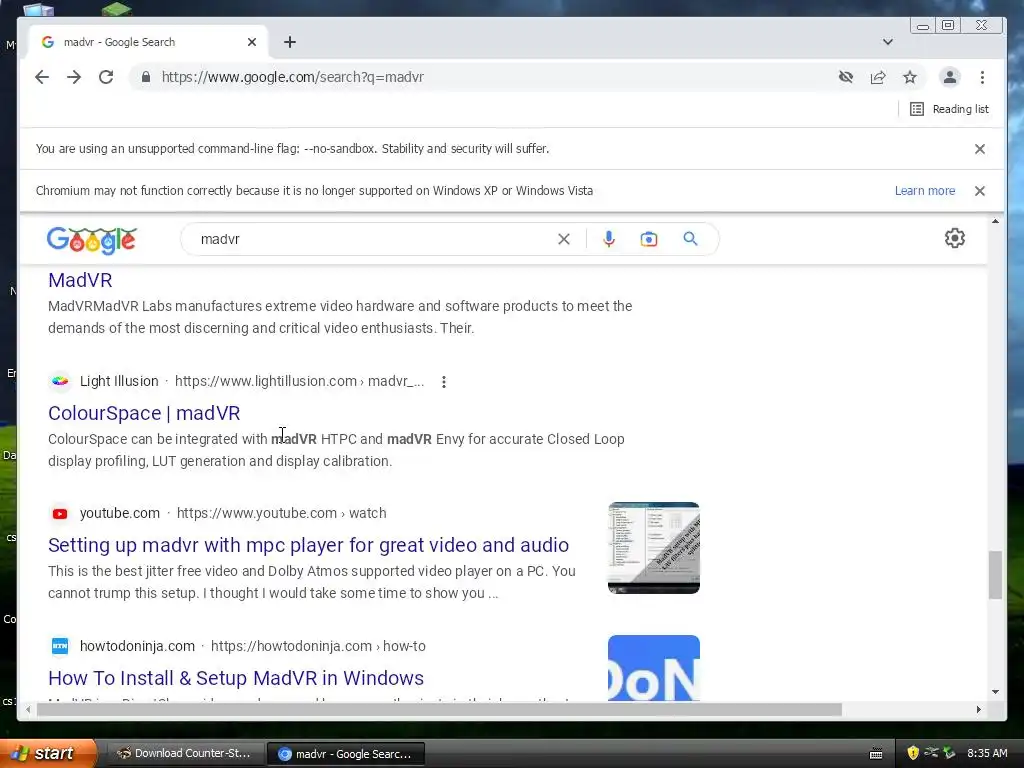Click the horizontal scroll right arrow
This screenshot has height=768, width=1024.
point(978,709)
